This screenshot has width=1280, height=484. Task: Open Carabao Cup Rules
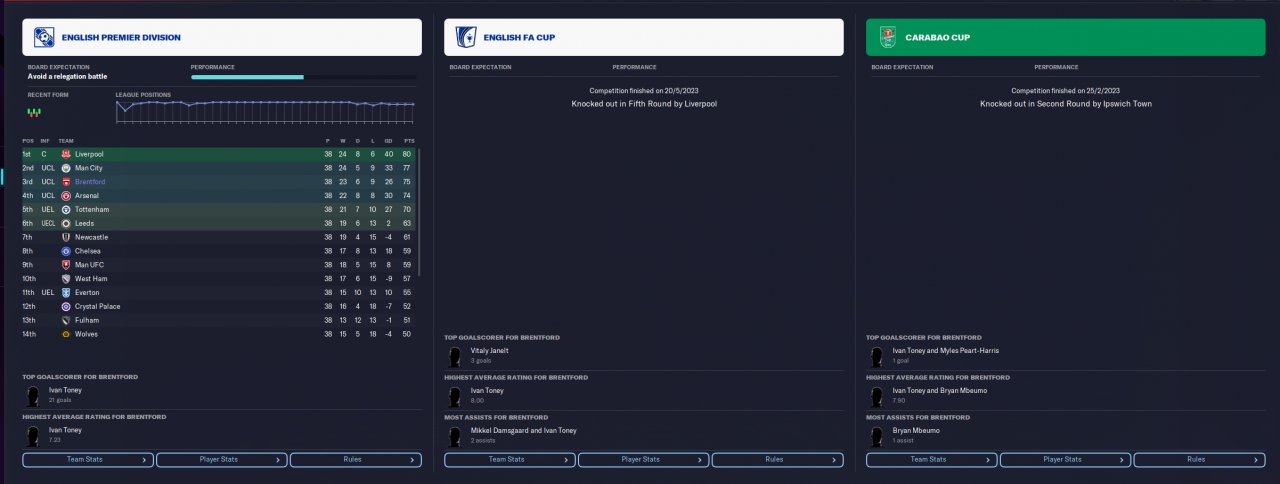pyautogui.click(x=1199, y=460)
